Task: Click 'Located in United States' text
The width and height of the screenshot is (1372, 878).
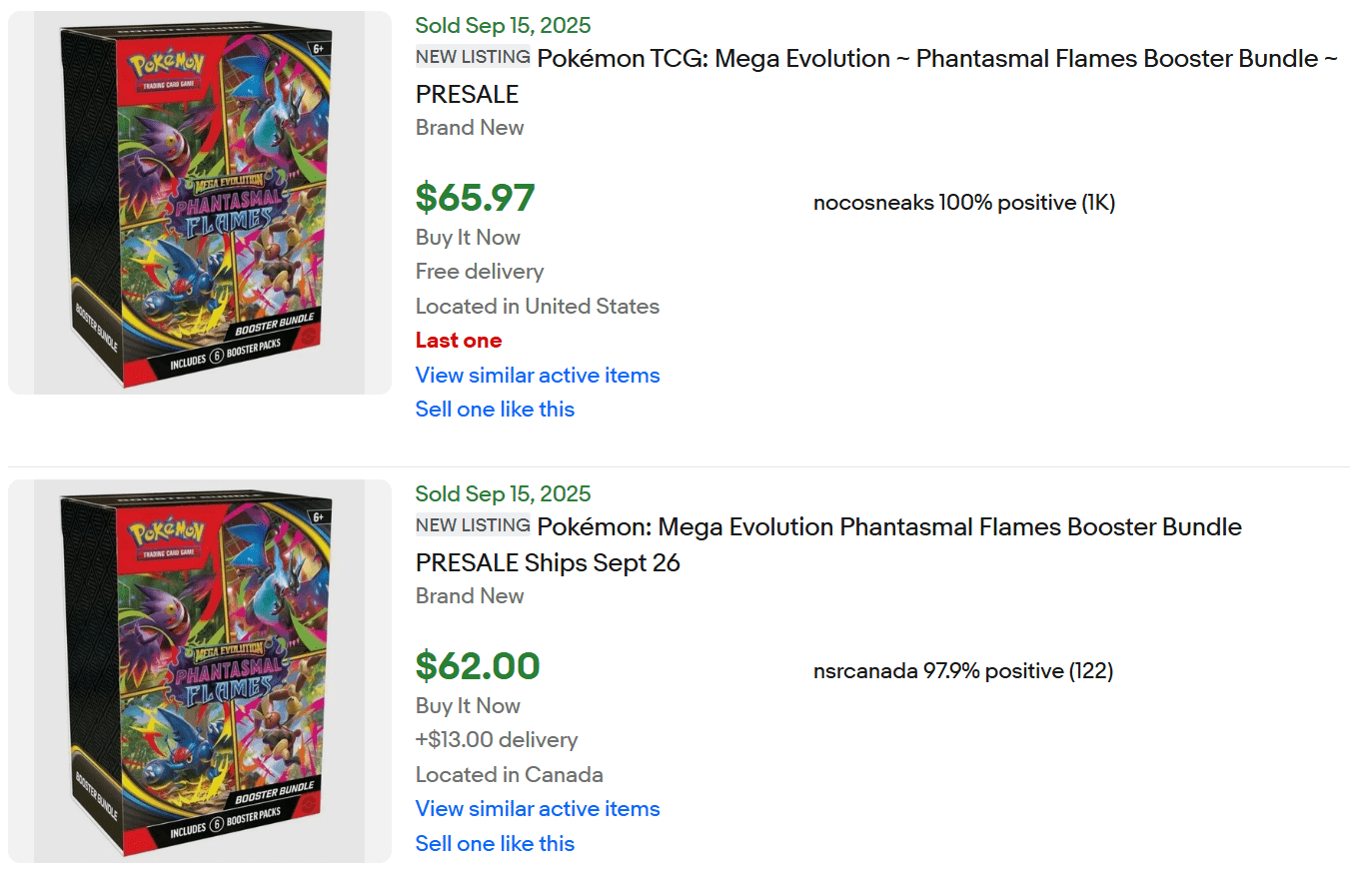Action: click(537, 307)
